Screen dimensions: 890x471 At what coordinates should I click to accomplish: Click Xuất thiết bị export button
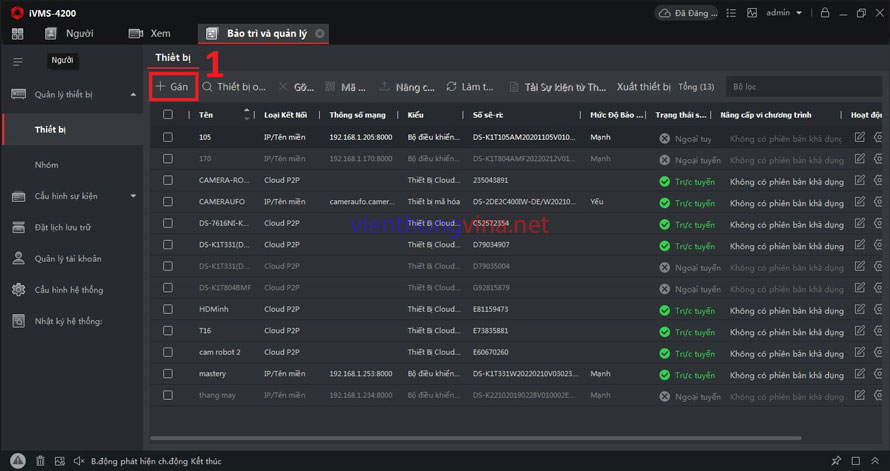[x=643, y=87]
